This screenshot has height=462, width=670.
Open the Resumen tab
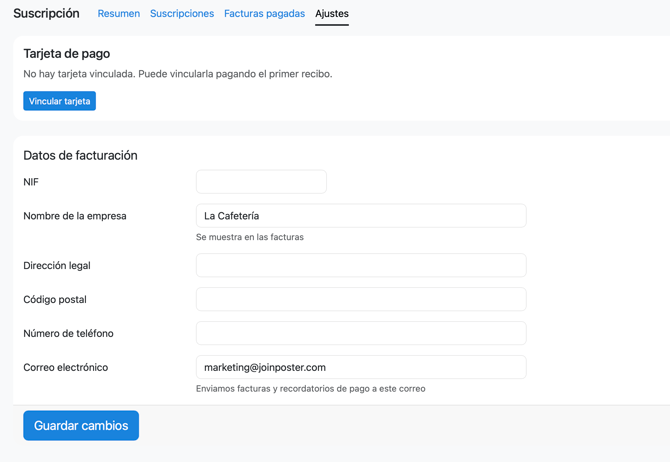118,14
